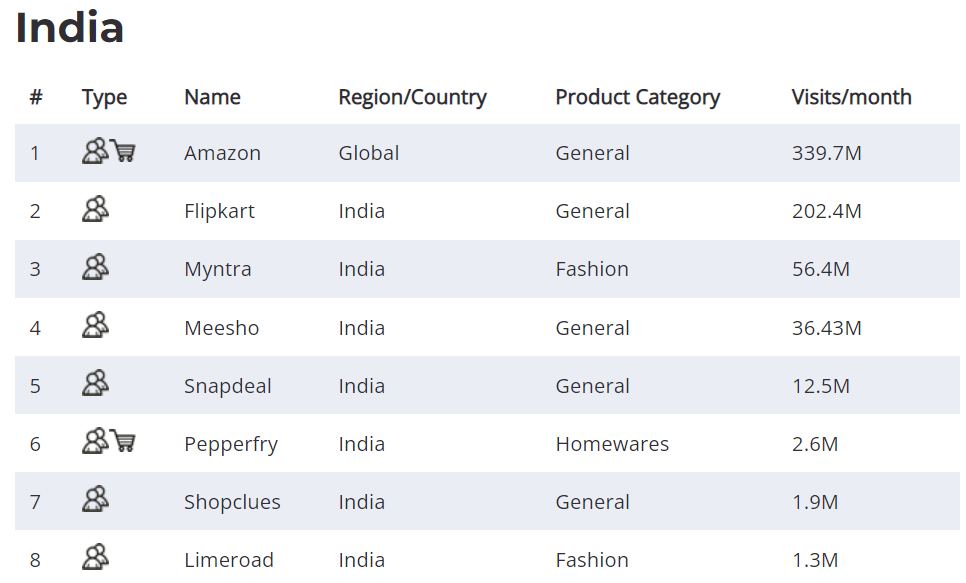This screenshot has width=966, height=583.
Task: Click the people icon in Pepperfry row
Action: click(x=95, y=441)
